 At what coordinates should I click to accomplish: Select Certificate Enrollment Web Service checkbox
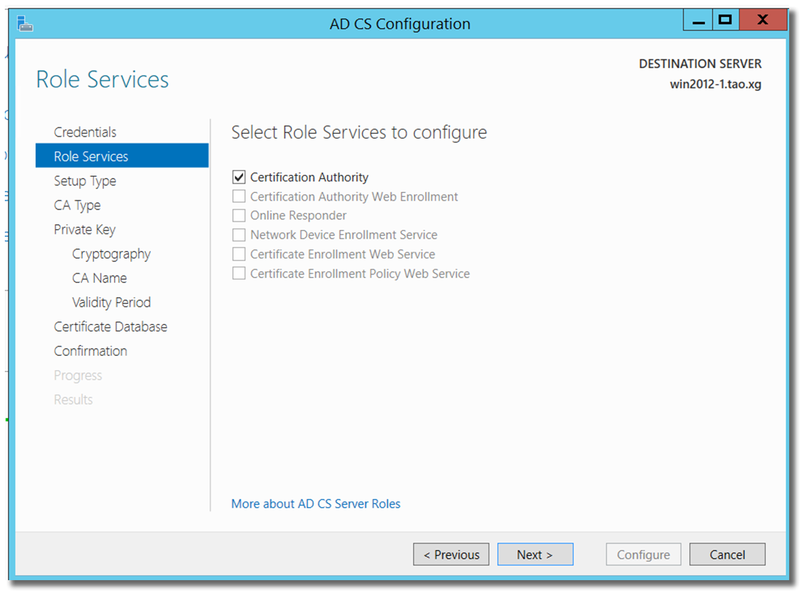pos(239,254)
